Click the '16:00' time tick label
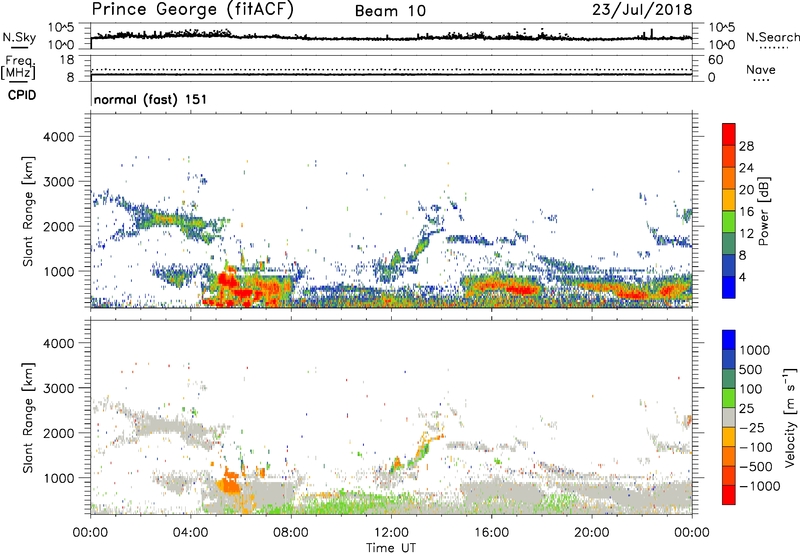 click(491, 533)
